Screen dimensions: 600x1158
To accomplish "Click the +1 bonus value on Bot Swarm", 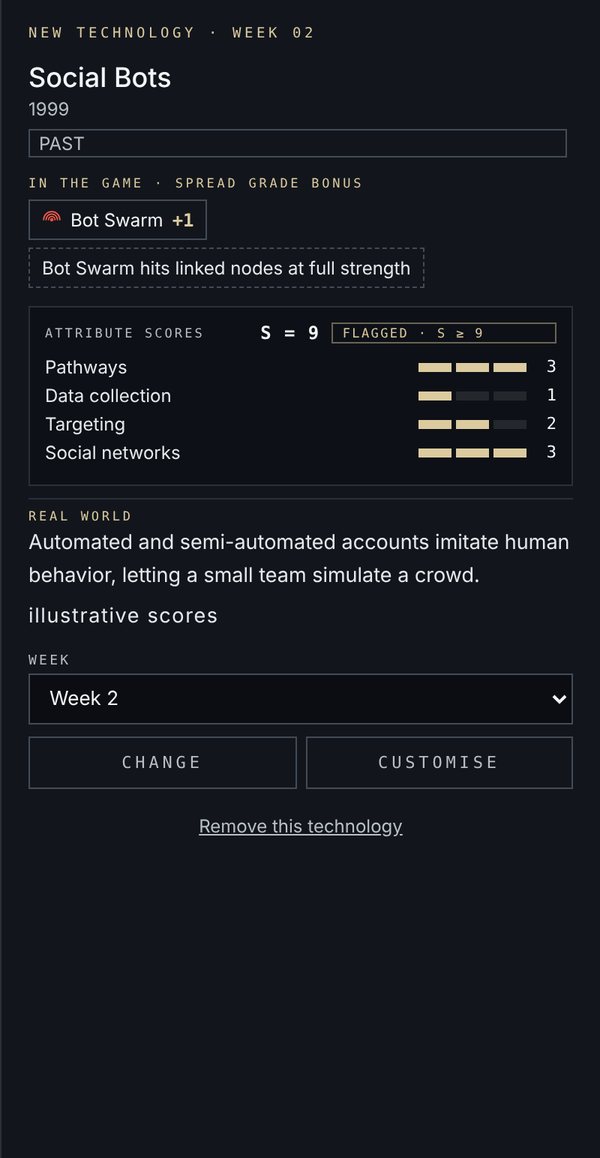I will click(x=183, y=220).
